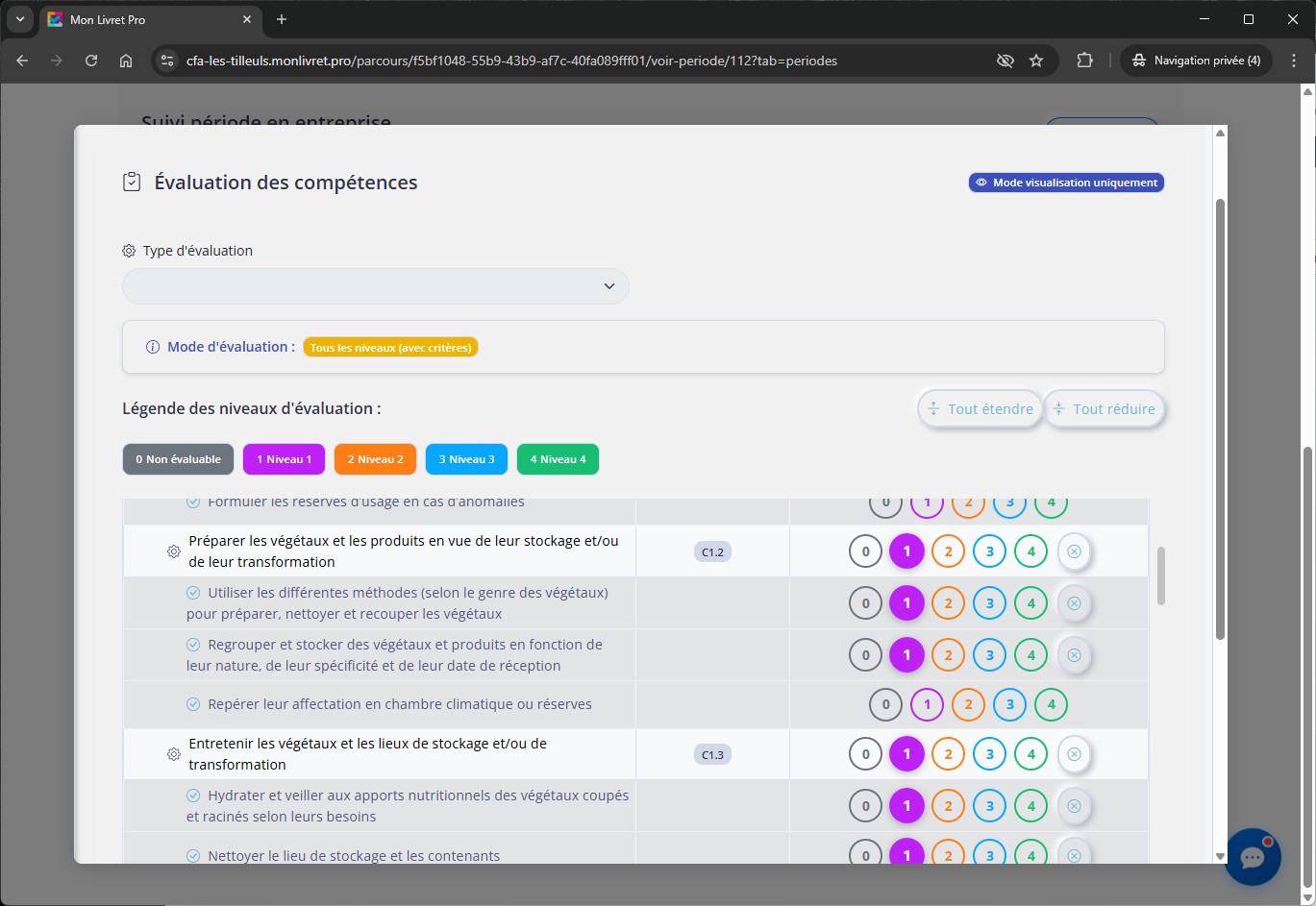Image resolution: width=1316 pixels, height=906 pixels.
Task: Click the chat support bubble icon
Action: pos(1253,856)
